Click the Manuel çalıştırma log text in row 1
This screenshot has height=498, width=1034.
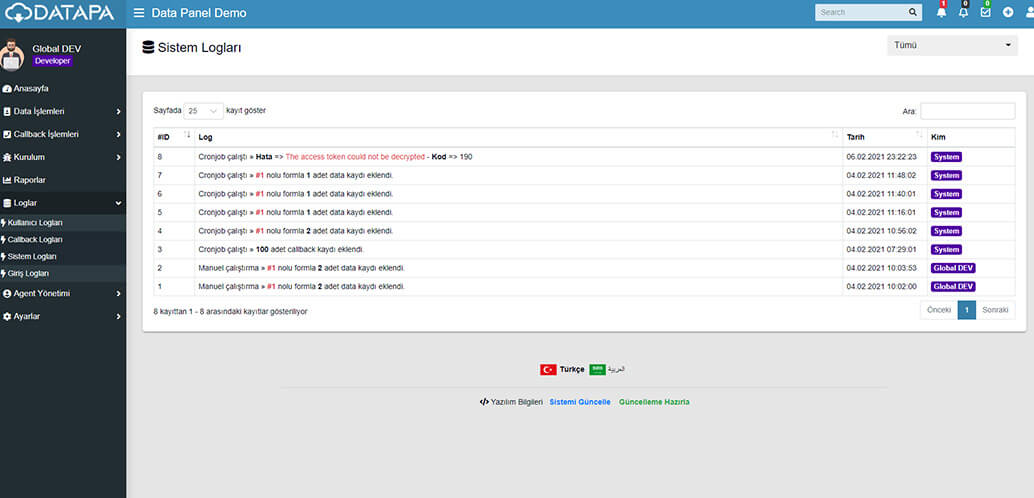301,286
